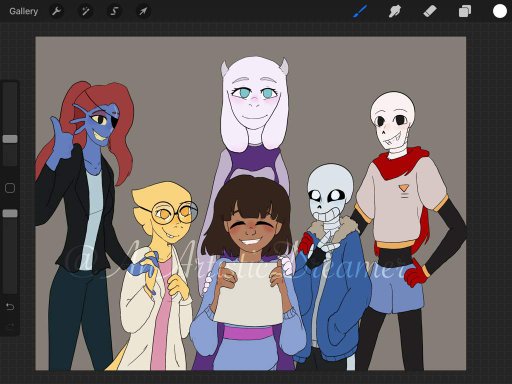Undo the last stroke

[10, 306]
